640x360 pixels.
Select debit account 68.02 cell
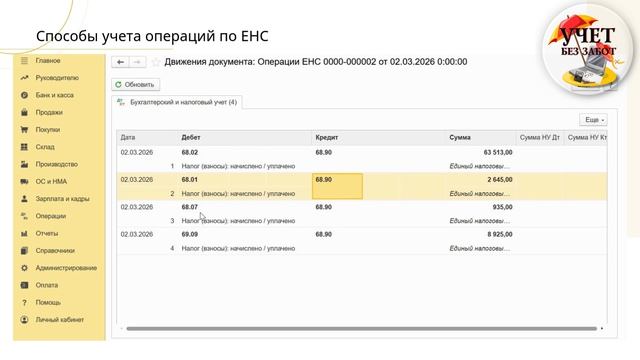point(190,152)
